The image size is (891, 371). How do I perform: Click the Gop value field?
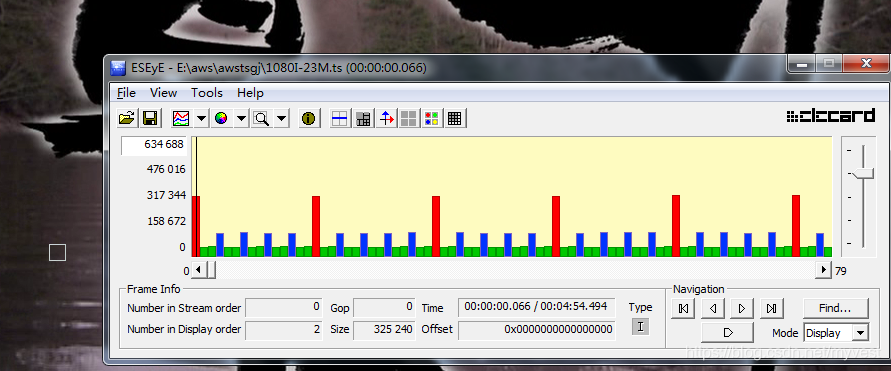click(x=384, y=307)
